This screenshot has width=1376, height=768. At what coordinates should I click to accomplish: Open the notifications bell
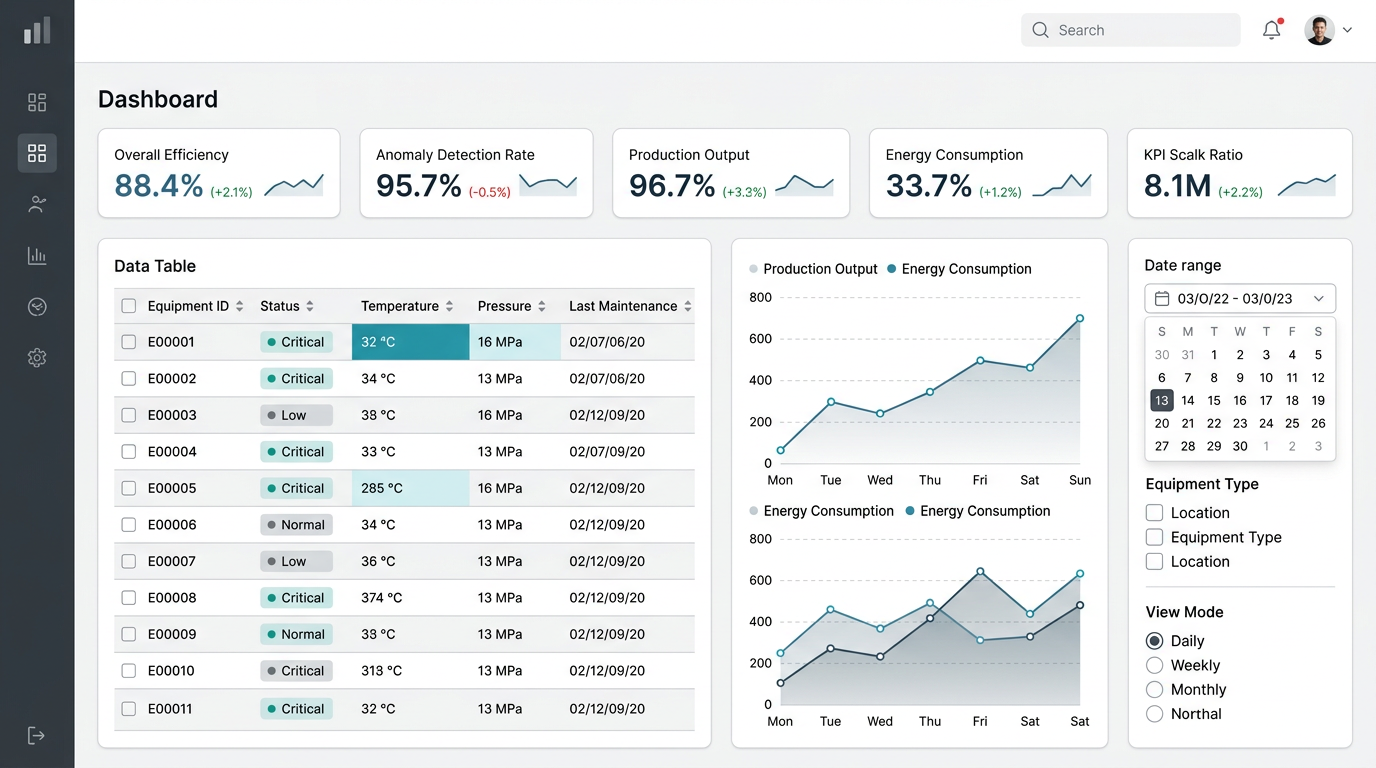pyautogui.click(x=1272, y=30)
